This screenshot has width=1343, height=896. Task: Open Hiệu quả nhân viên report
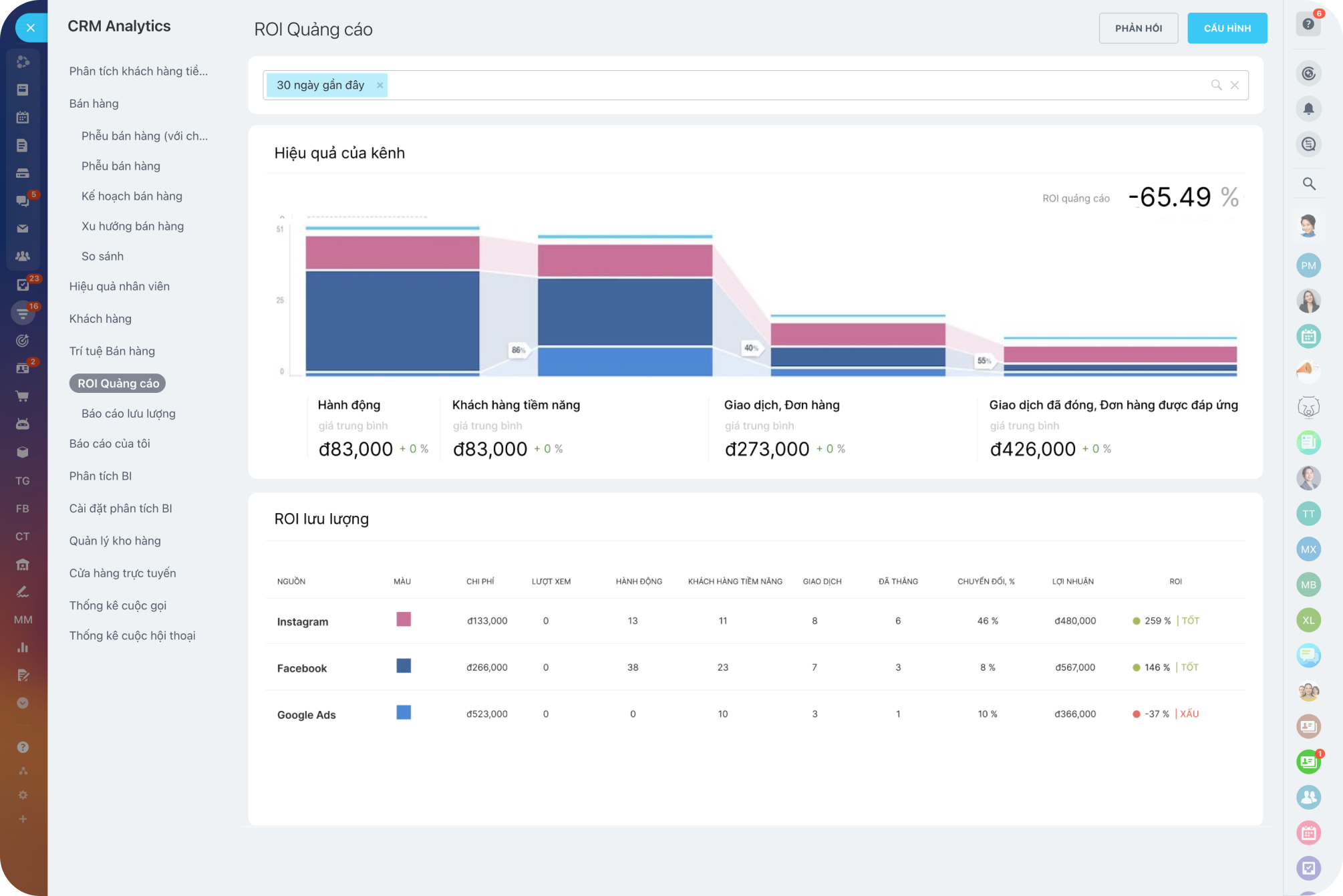[119, 286]
